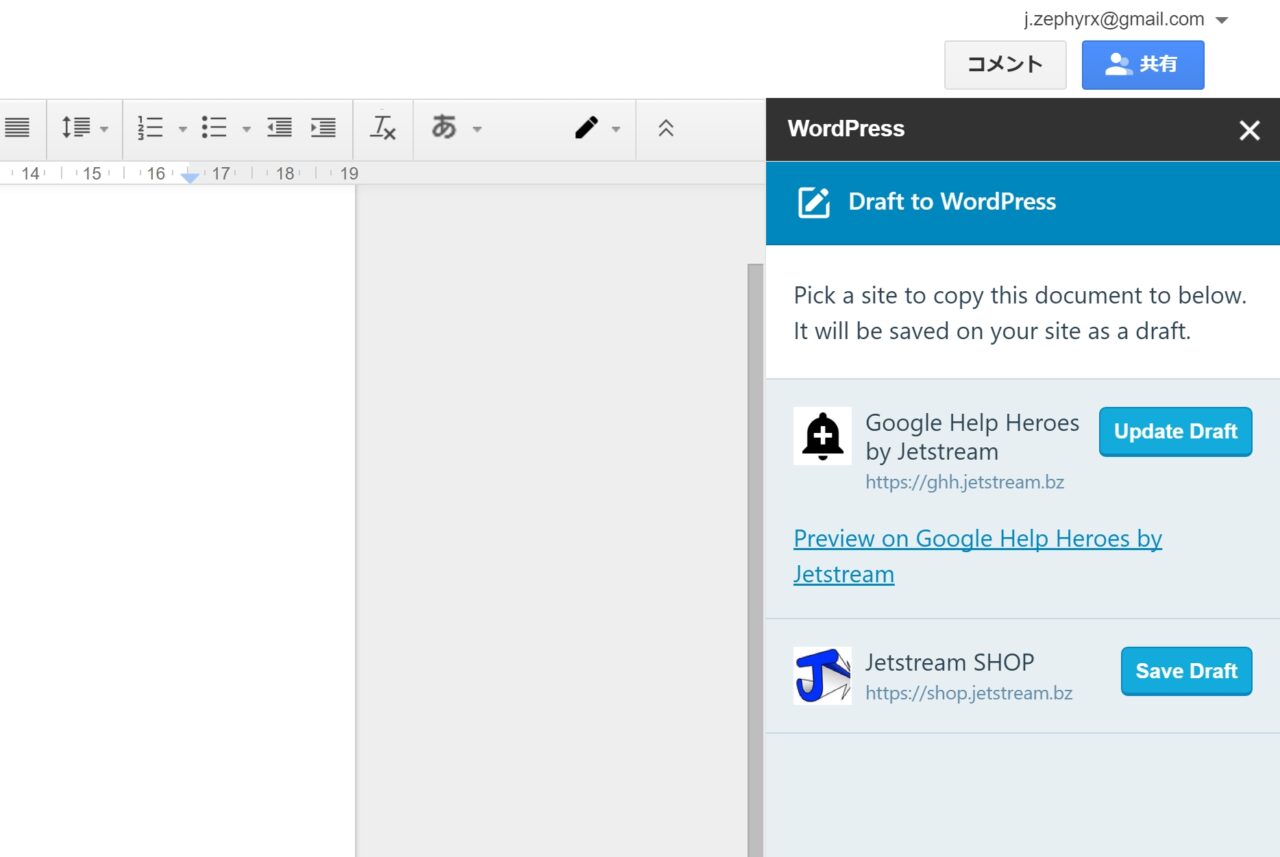Open the numbered list style dropdown arrow
1280x857 pixels.
182,129
